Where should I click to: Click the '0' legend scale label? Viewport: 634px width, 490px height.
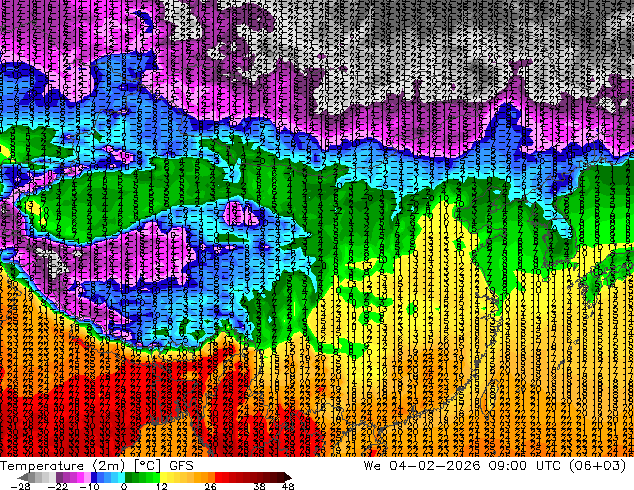pyautogui.click(x=124, y=486)
